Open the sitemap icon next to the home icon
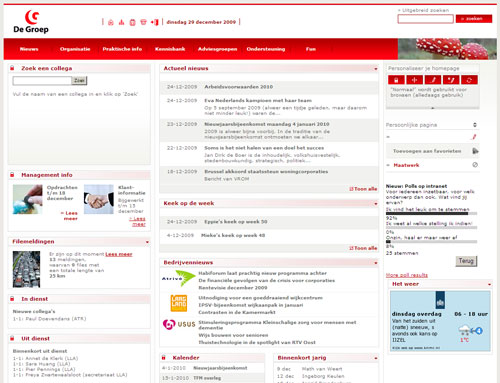The image size is (500, 383). 121,22
